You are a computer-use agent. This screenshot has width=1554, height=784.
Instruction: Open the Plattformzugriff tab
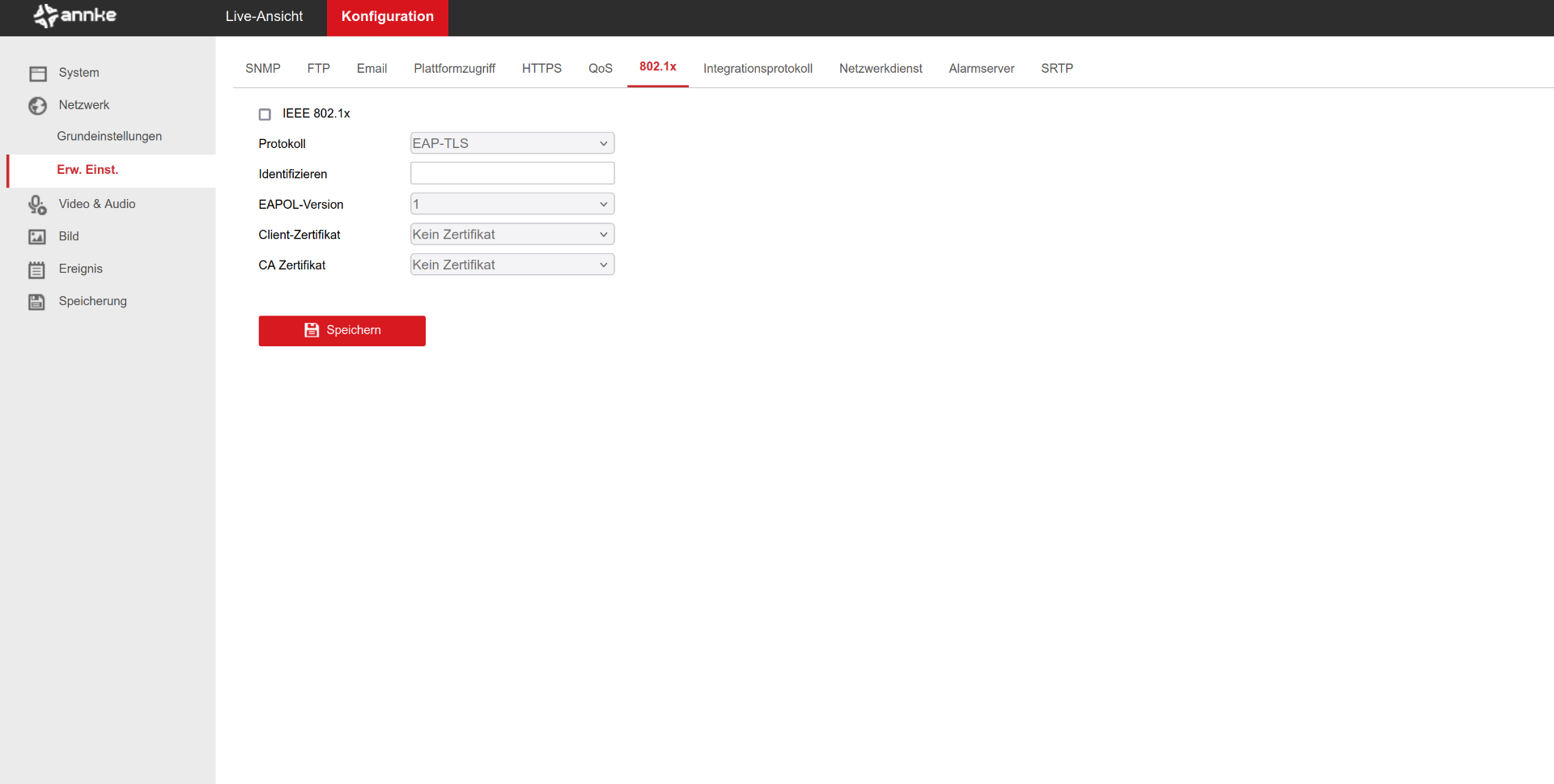455,69
